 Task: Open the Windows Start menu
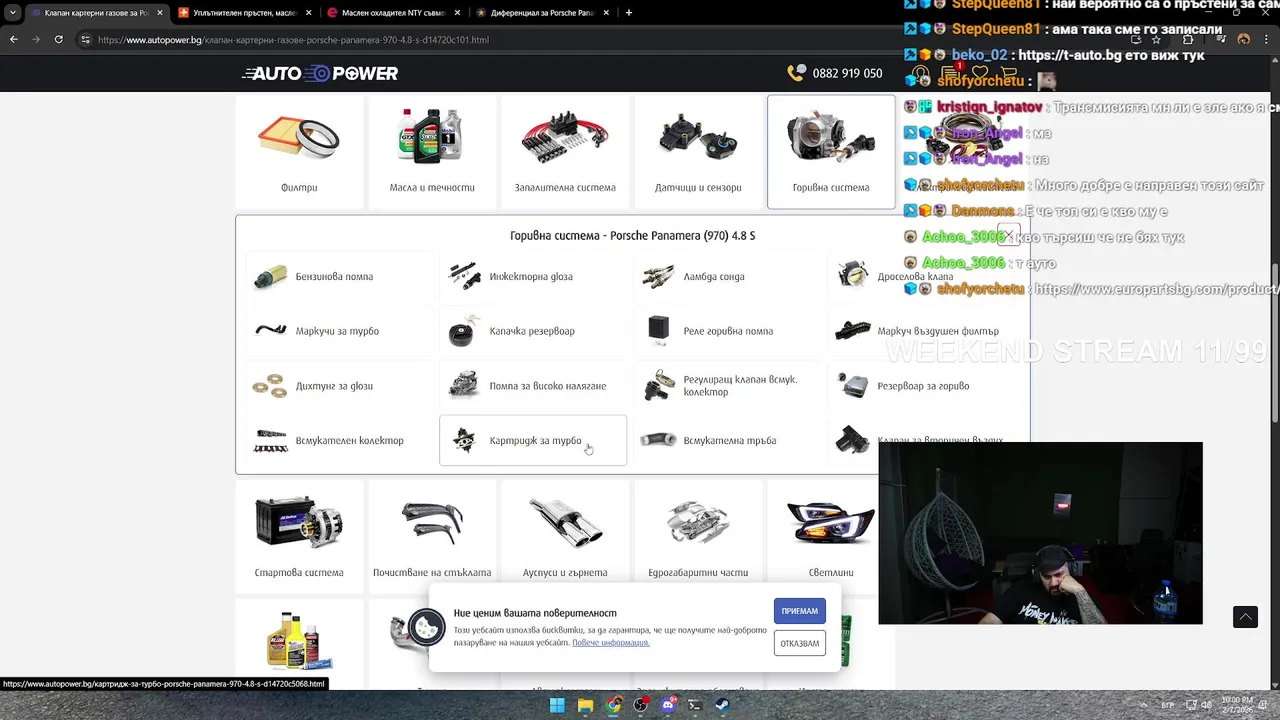[558, 705]
